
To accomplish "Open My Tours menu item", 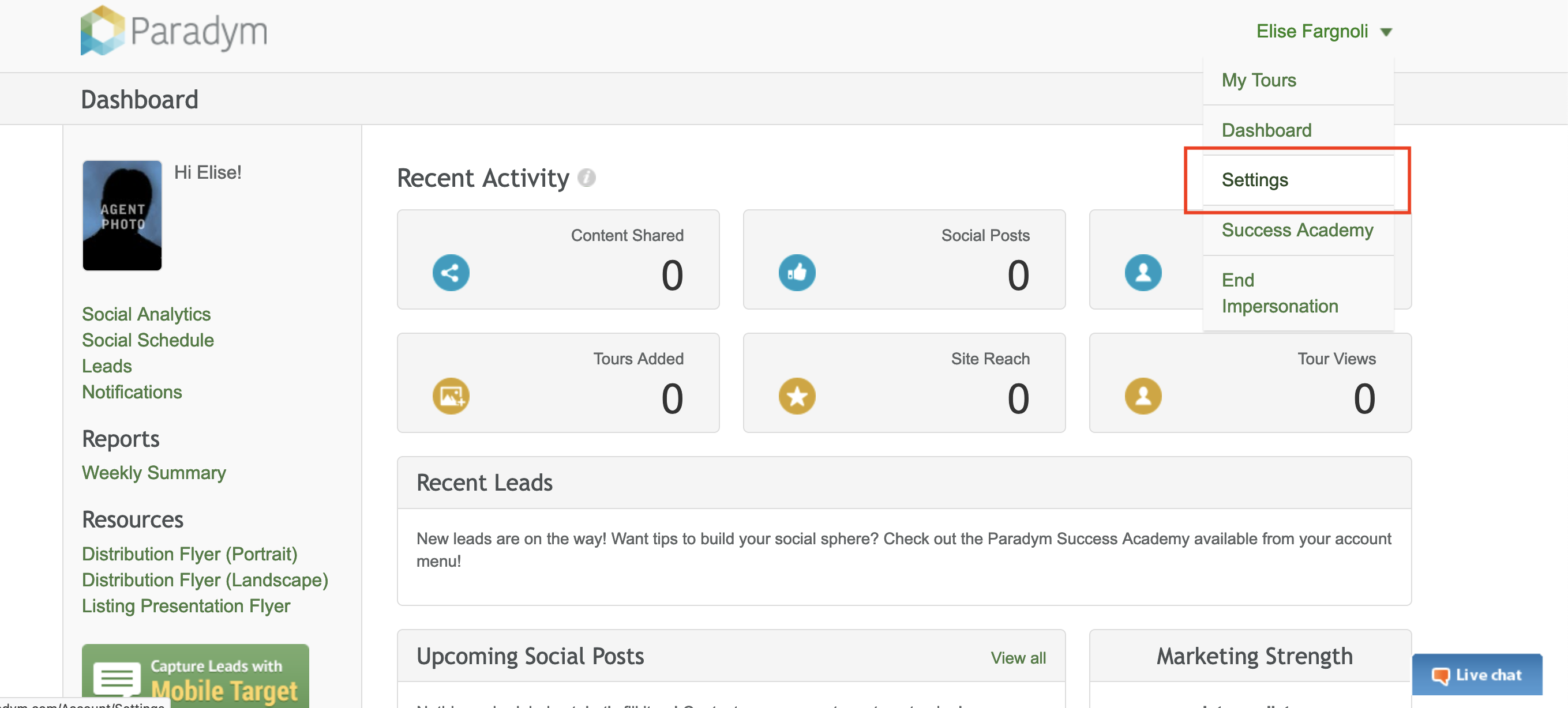I will pyautogui.click(x=1258, y=80).
